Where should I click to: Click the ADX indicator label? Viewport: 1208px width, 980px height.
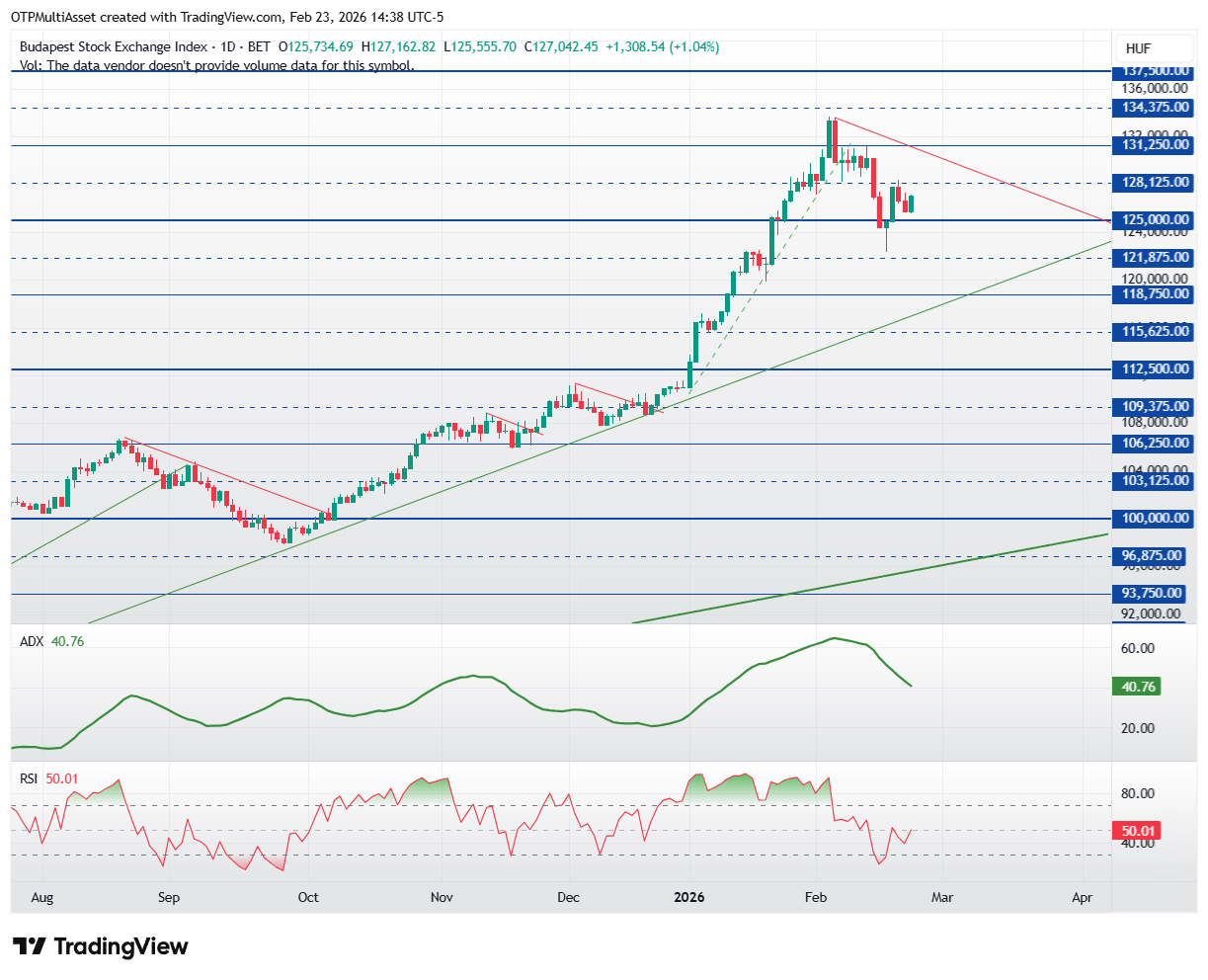32,641
